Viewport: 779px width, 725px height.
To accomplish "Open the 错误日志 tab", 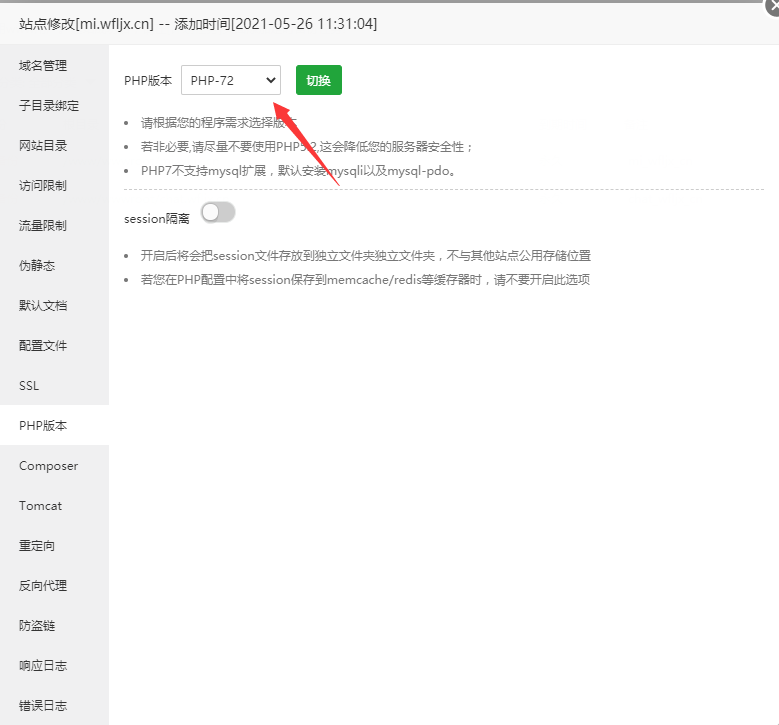I will coord(54,706).
